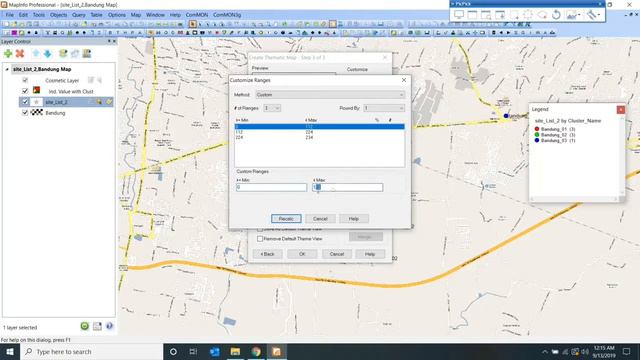Open the Query menu
The height and width of the screenshot is (360, 640).
[79, 15]
